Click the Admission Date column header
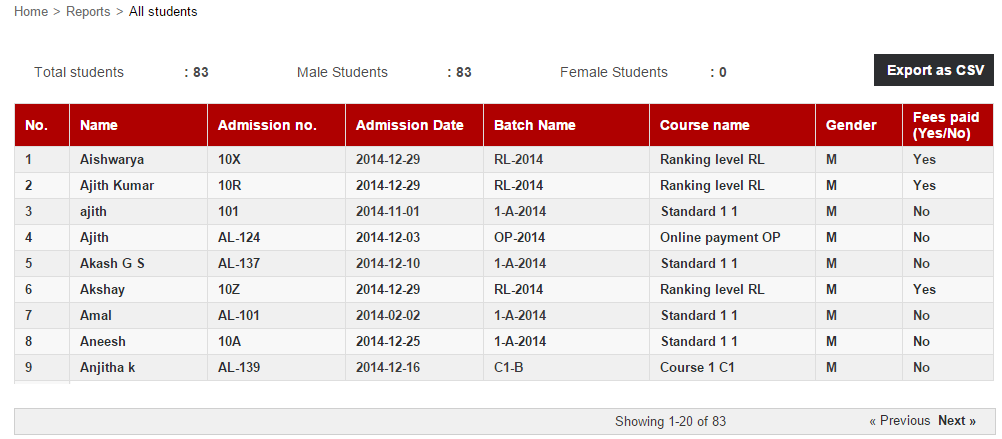 (410, 125)
